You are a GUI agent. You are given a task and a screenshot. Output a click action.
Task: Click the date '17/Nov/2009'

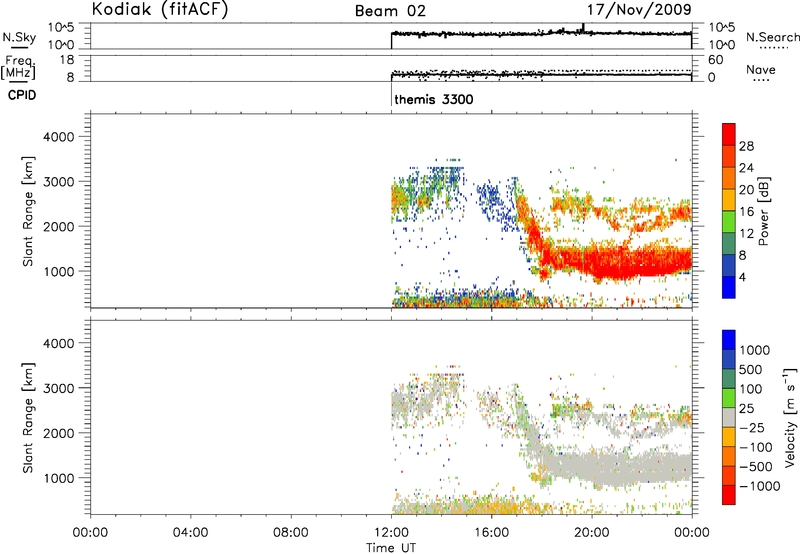[x=639, y=9]
